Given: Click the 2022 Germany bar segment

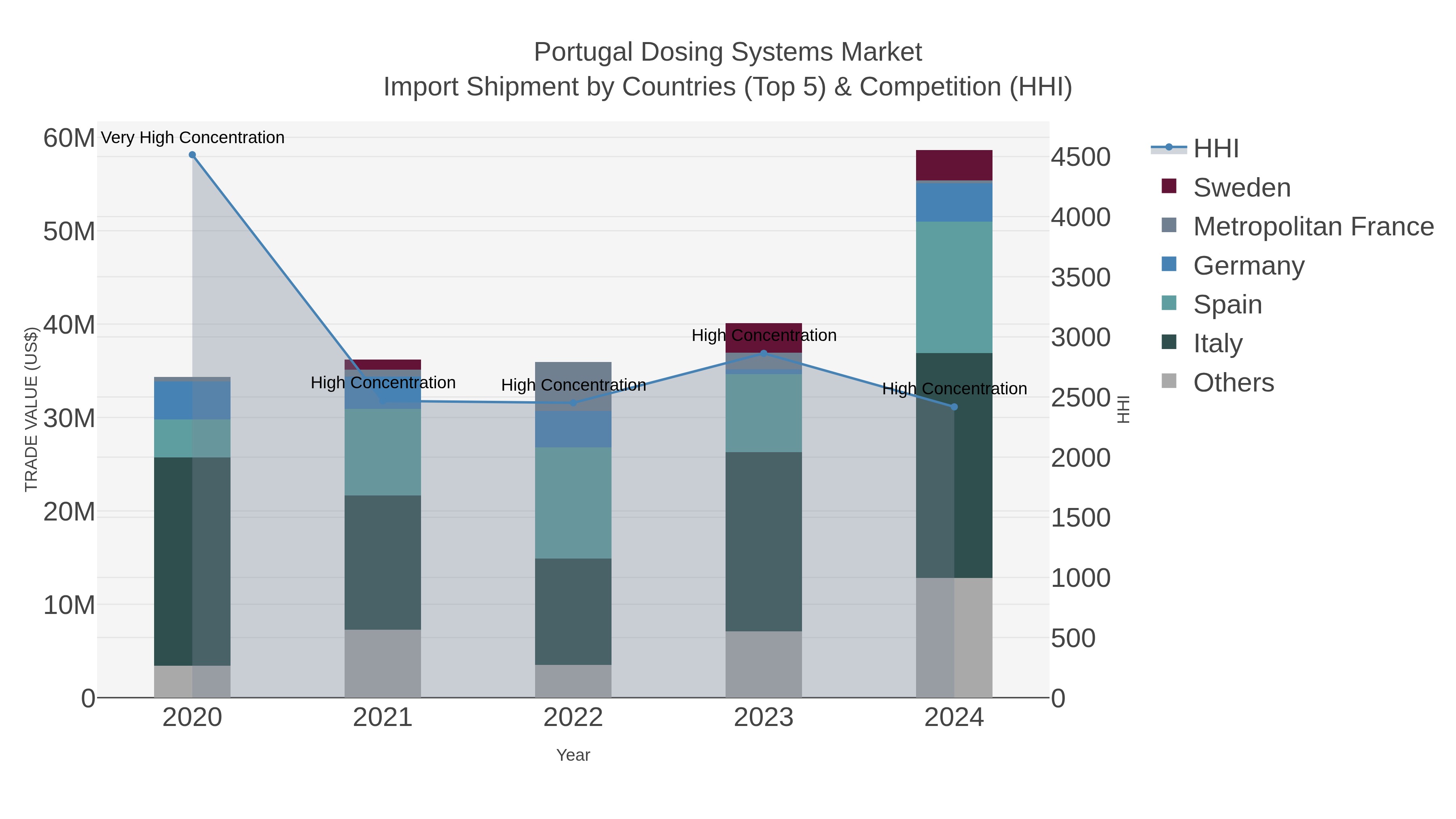Looking at the screenshot, I should tap(573, 429).
